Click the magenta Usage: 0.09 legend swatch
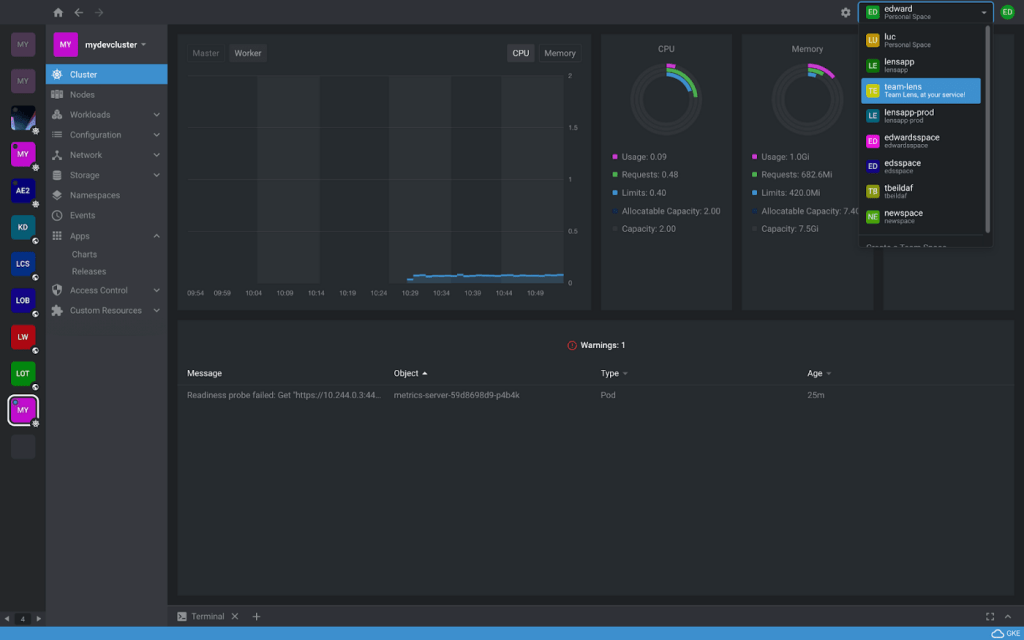 click(x=615, y=157)
